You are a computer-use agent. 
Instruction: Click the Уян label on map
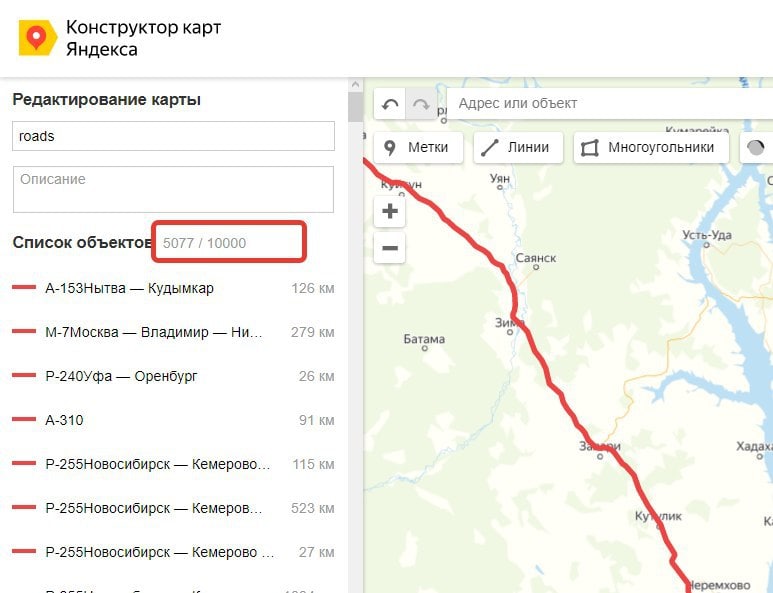click(500, 178)
